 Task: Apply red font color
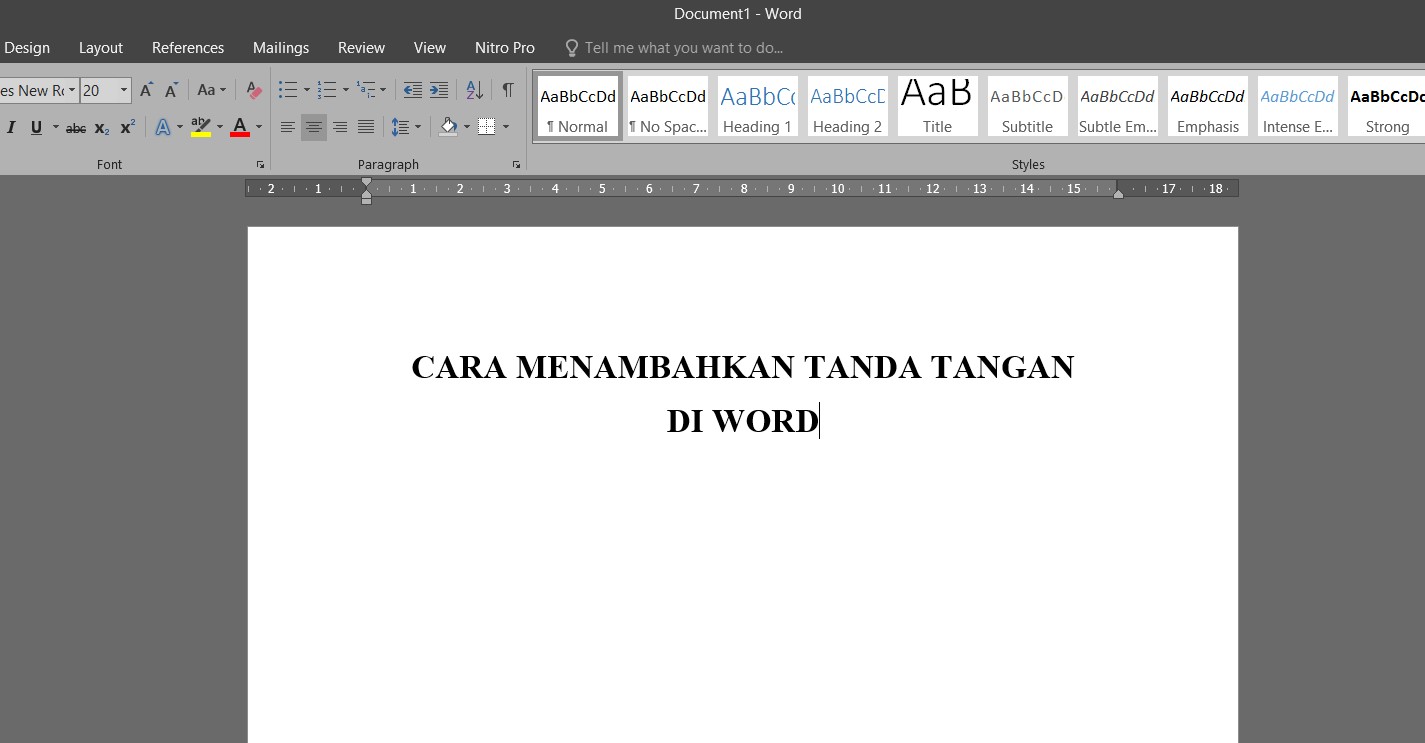point(239,127)
